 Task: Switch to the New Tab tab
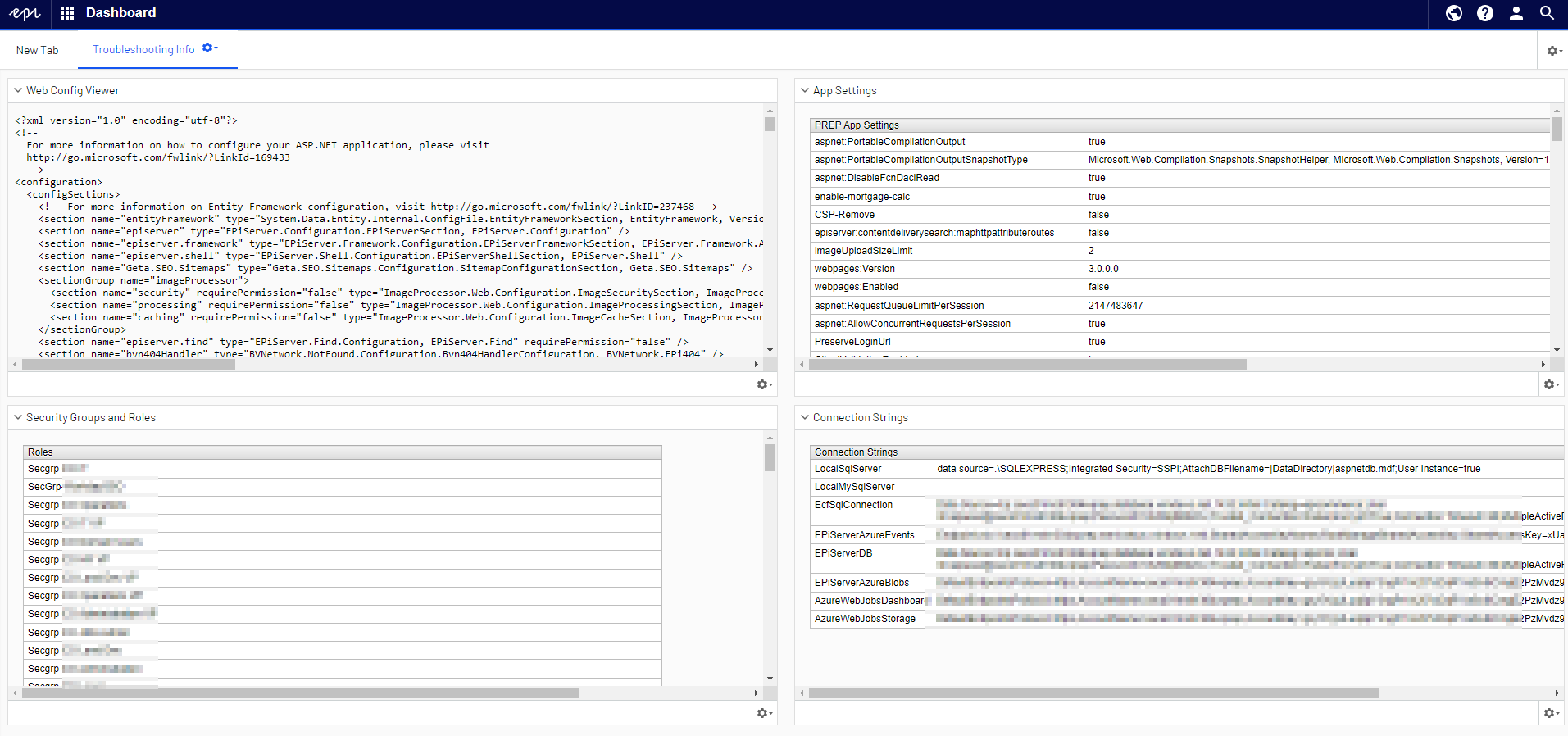pos(38,50)
